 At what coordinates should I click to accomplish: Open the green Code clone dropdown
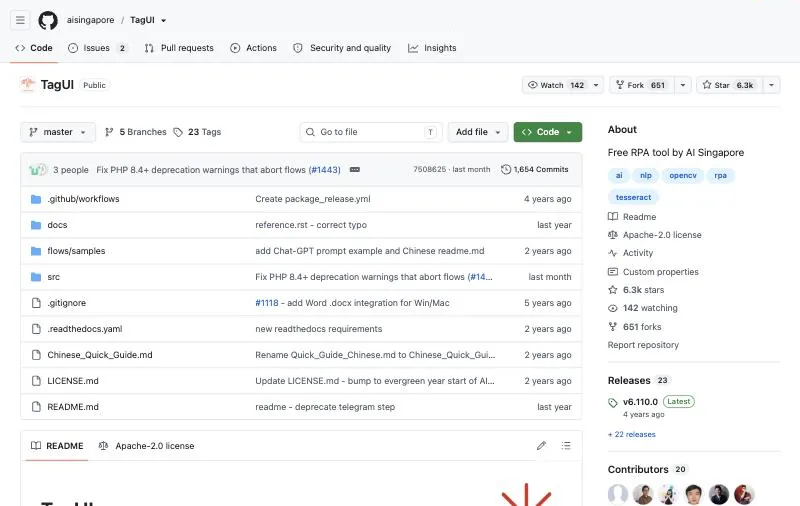[x=547, y=132]
